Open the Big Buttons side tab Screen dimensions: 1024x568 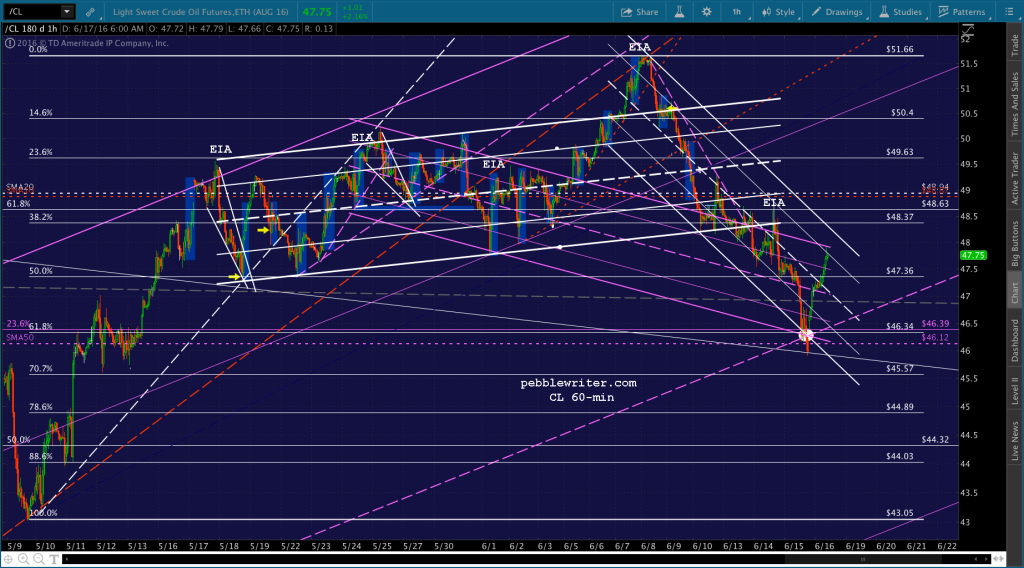1015,244
